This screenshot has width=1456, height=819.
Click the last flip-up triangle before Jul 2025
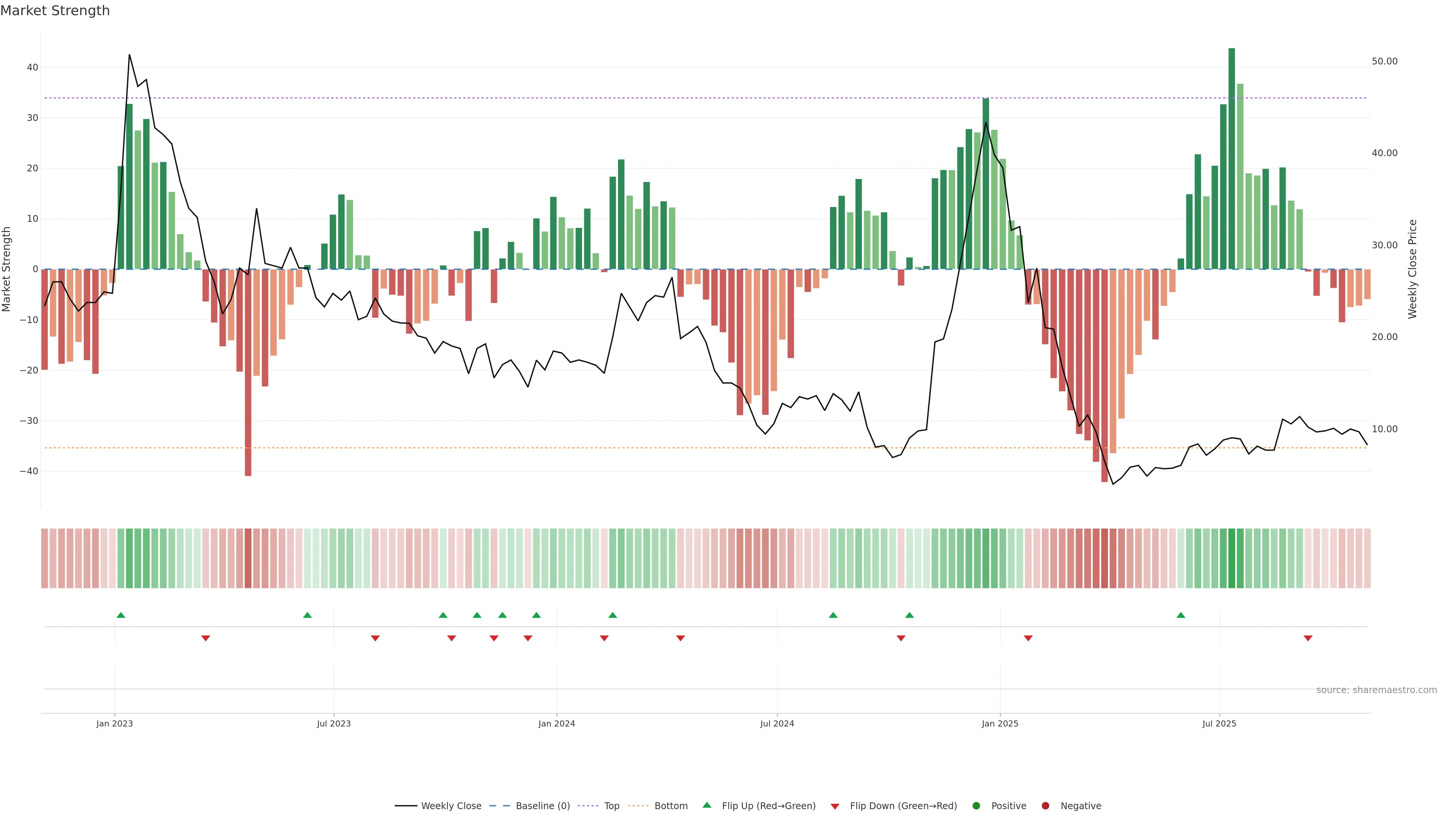click(1181, 615)
